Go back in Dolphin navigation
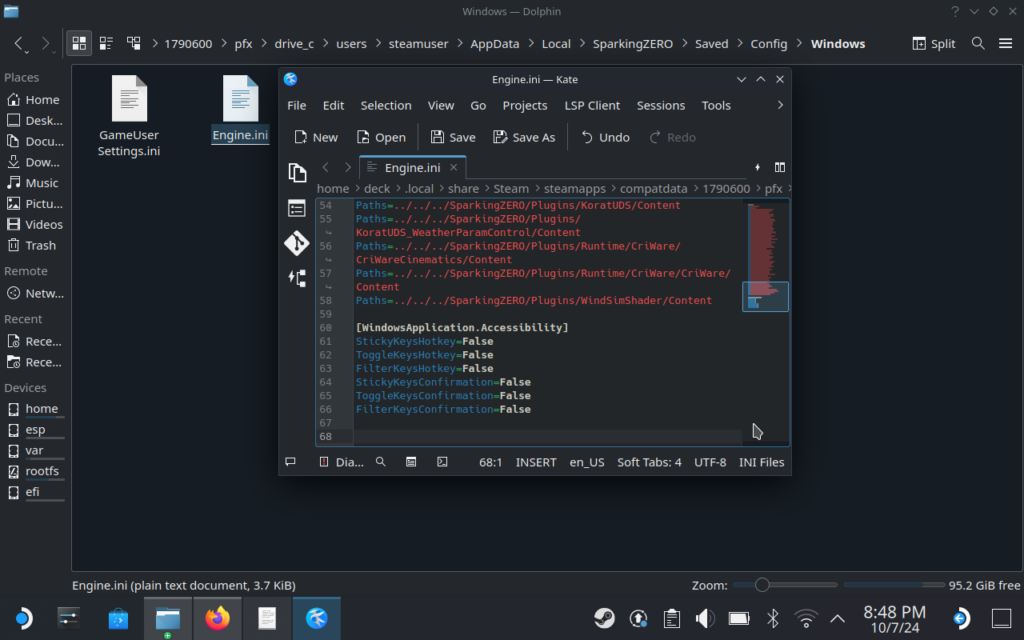This screenshot has width=1024, height=640. (19, 44)
